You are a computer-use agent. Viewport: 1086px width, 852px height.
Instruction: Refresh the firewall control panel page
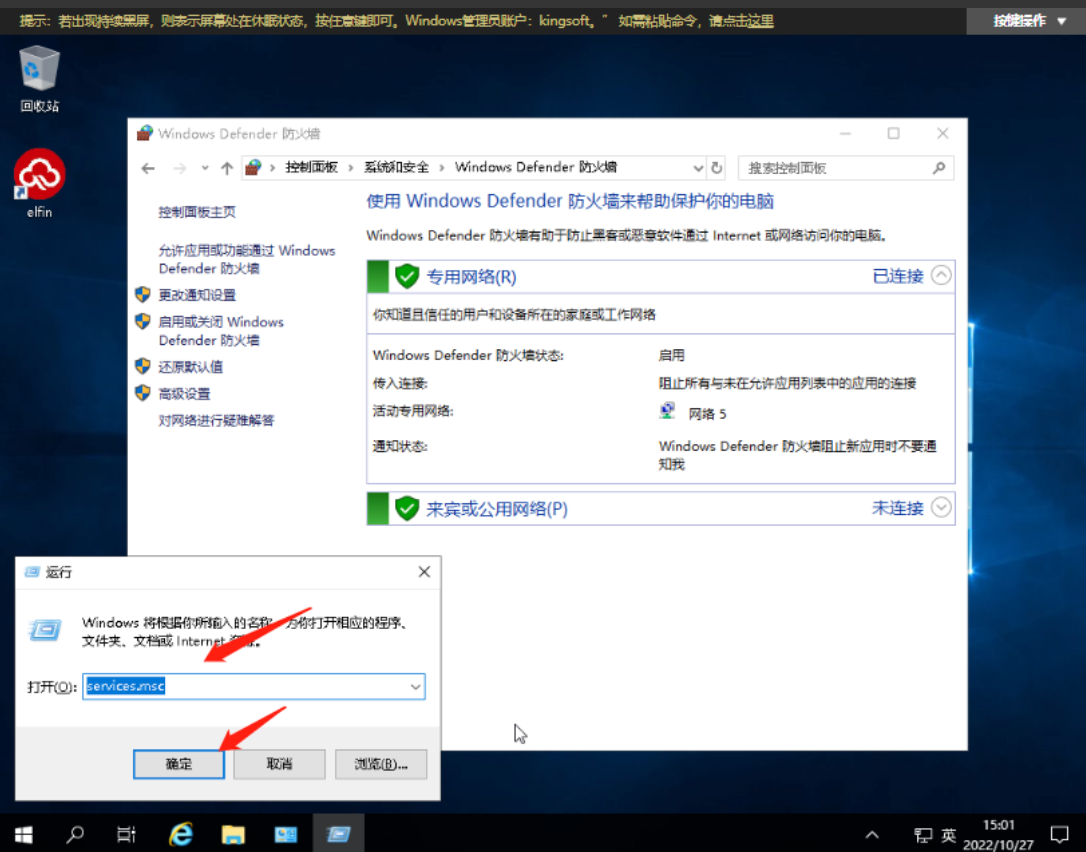pyautogui.click(x=717, y=168)
